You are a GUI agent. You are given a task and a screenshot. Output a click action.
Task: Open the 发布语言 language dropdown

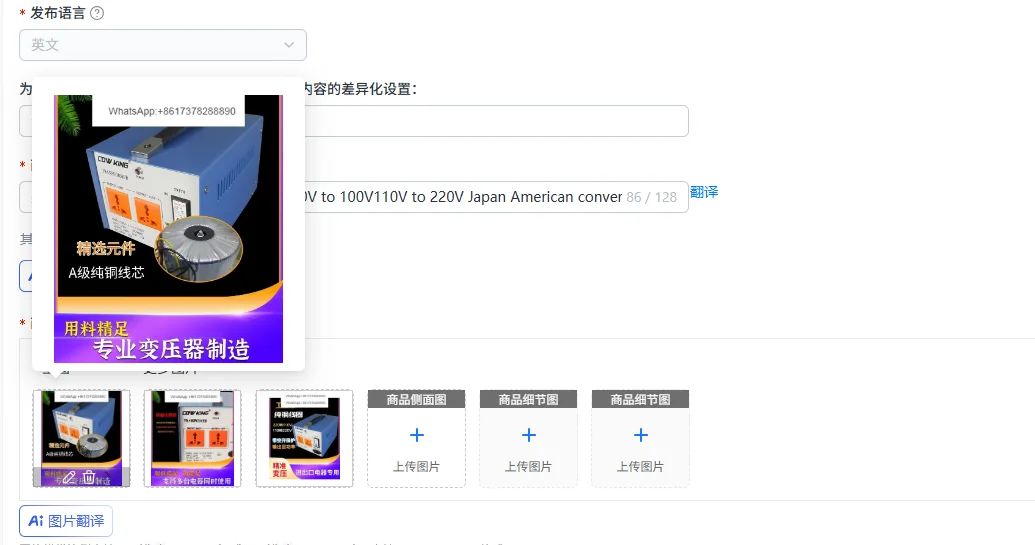162,45
